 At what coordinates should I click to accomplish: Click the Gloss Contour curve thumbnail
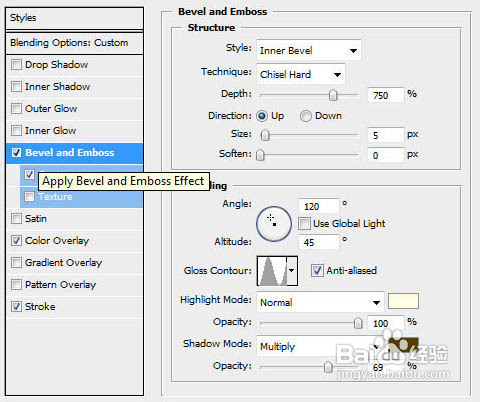tap(272, 271)
